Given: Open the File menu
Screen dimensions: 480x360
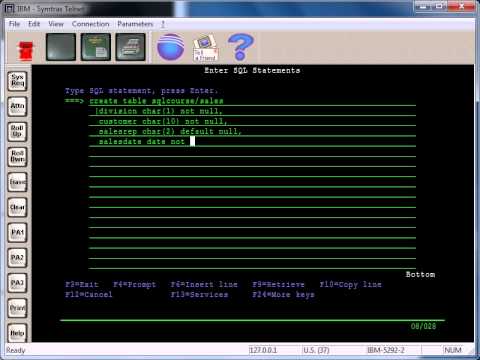Looking at the screenshot, I should click(14, 24).
